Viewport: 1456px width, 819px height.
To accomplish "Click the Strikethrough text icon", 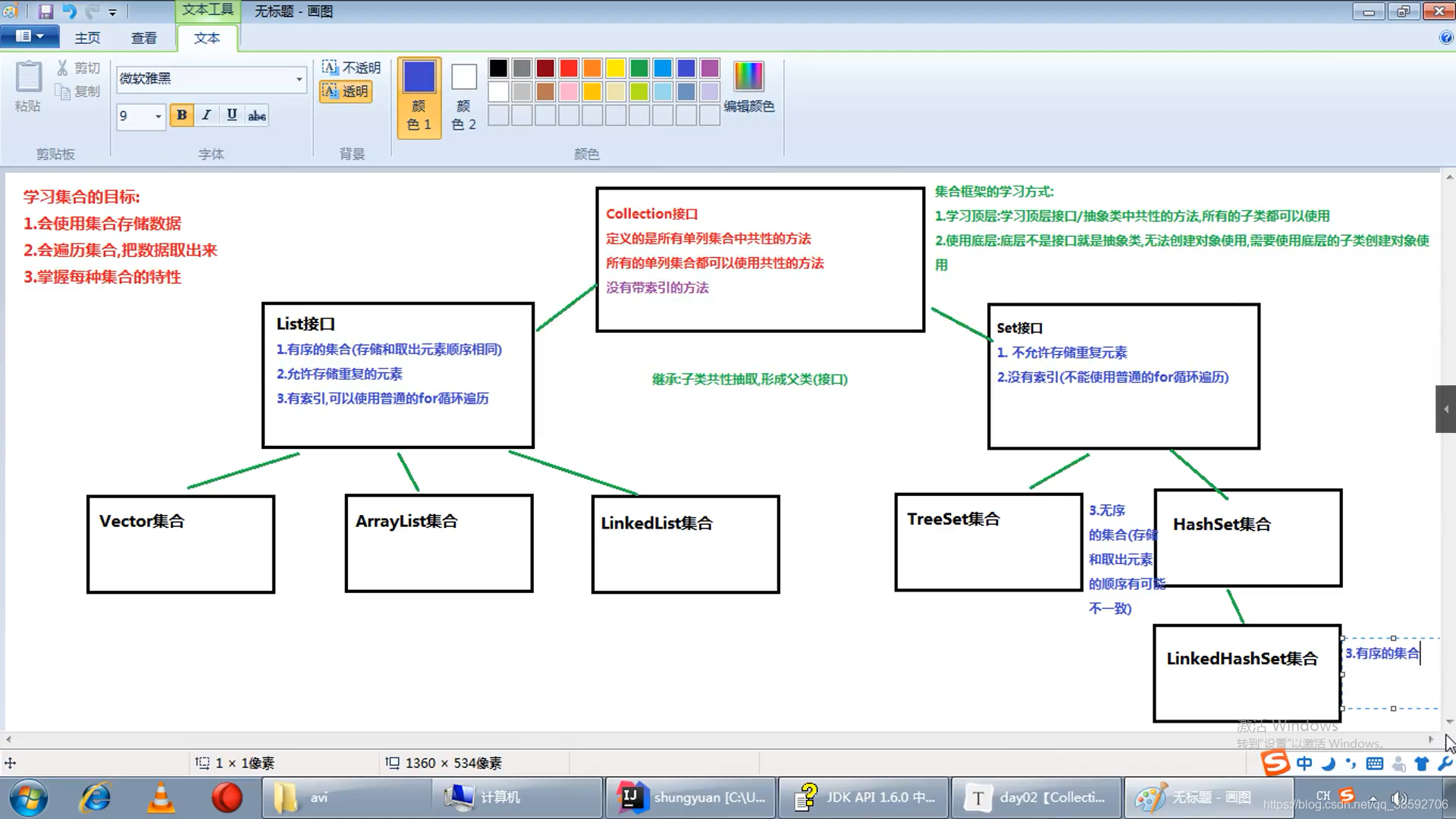I will click(257, 115).
